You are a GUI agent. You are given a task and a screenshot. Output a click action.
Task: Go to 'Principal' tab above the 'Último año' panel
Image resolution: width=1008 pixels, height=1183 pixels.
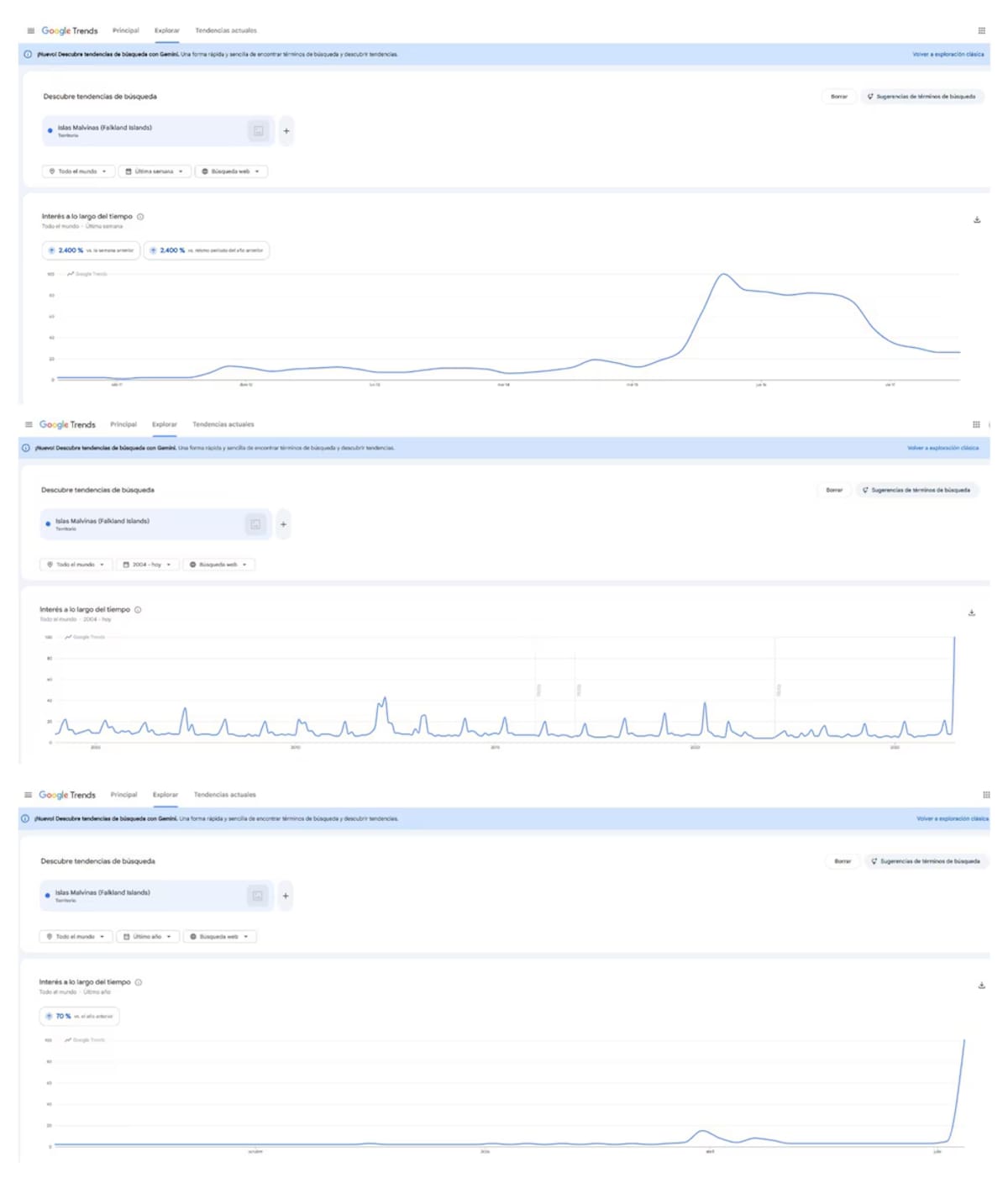123,795
